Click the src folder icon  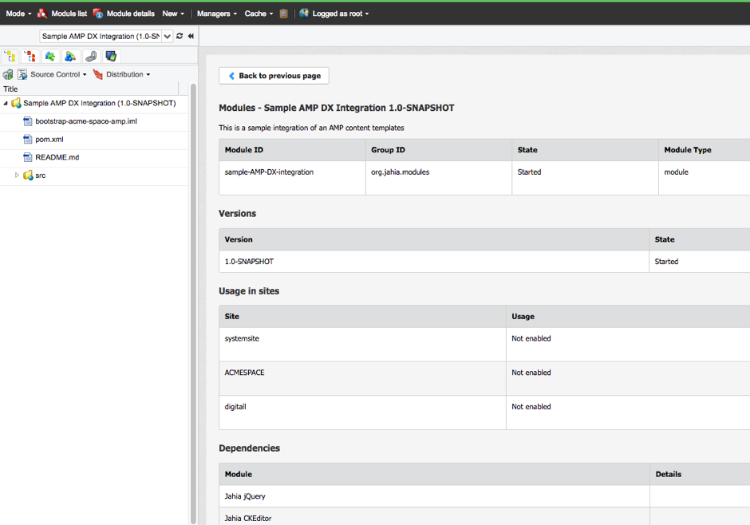tap(28, 175)
